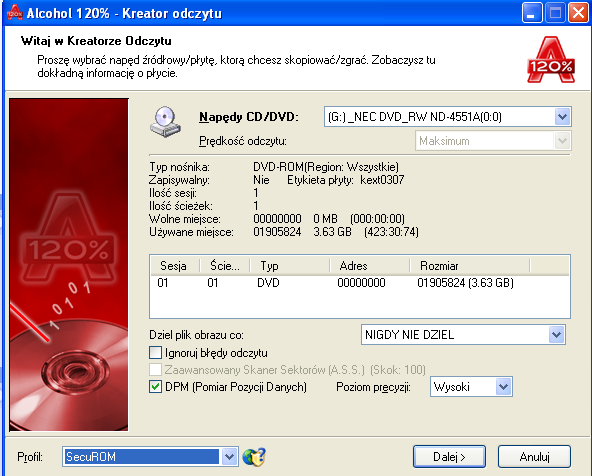Open the Profil SecuROM dropdown
The height and width of the screenshot is (476, 592).
click(229, 457)
